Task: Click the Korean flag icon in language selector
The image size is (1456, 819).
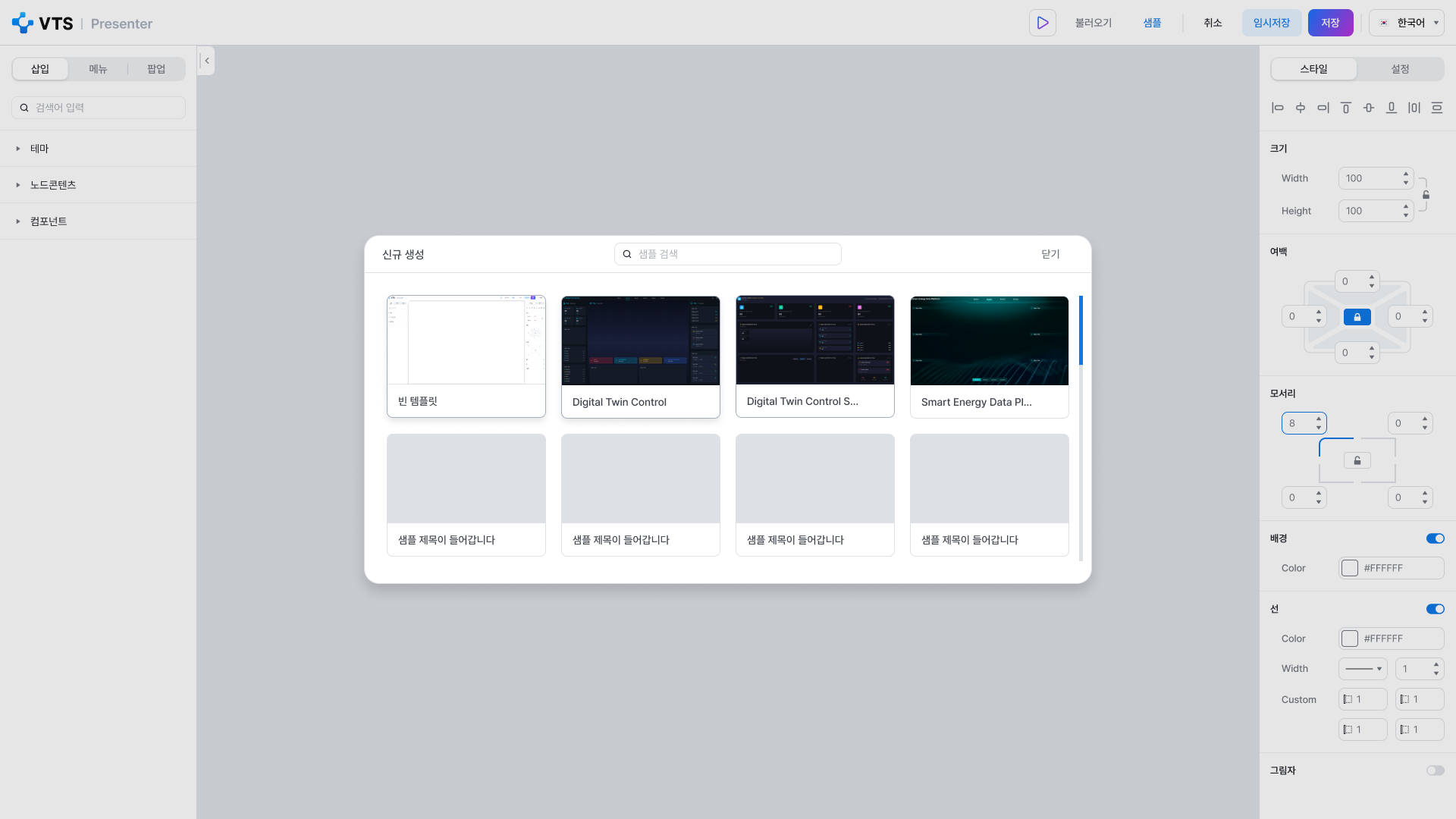Action: (x=1384, y=23)
